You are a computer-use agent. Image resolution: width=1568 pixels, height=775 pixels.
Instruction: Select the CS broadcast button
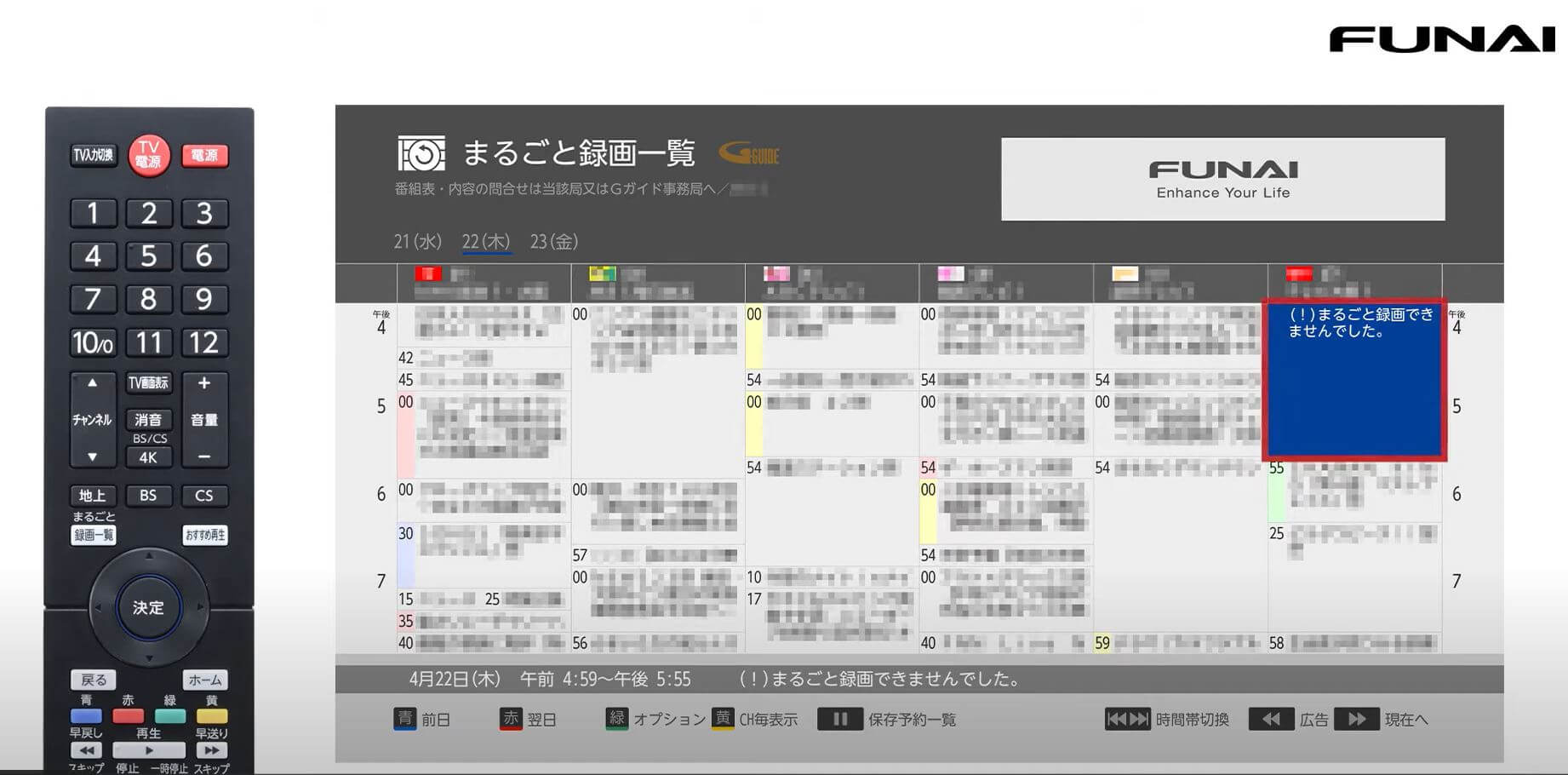click(x=204, y=496)
